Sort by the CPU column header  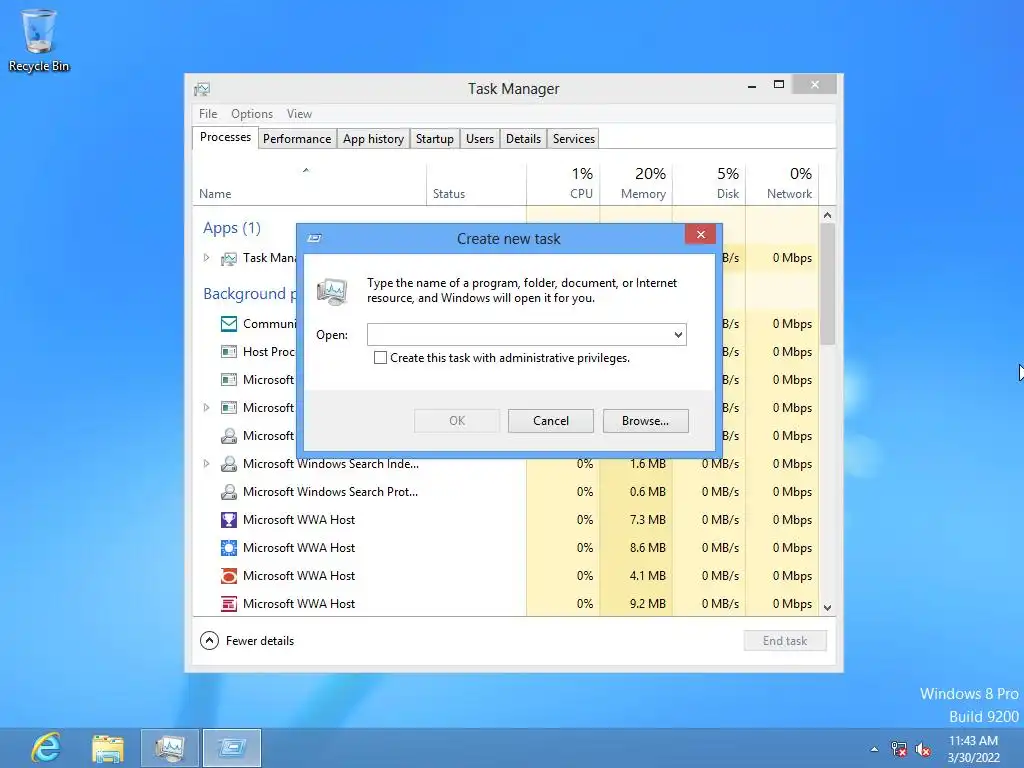point(564,184)
